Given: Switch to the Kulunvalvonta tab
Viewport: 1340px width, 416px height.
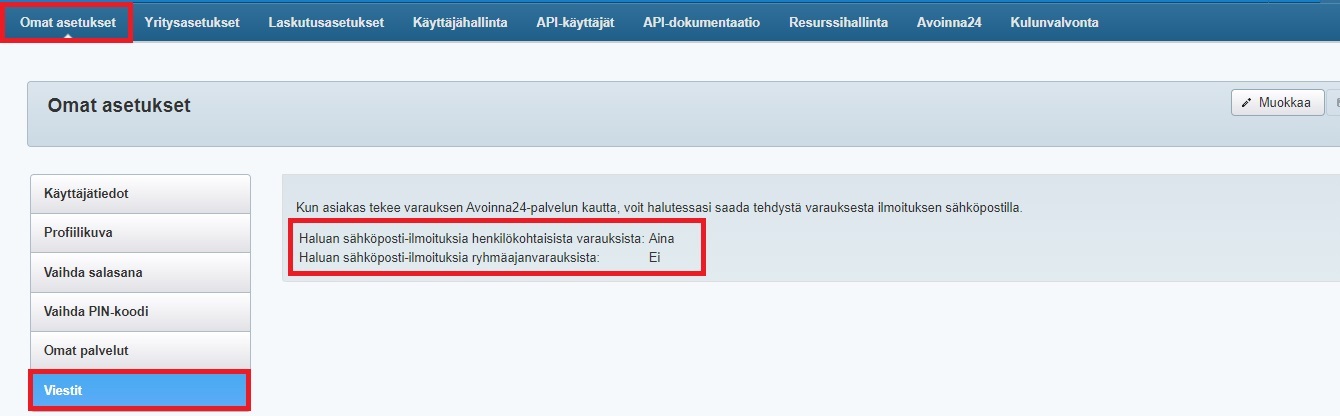Looking at the screenshot, I should (x=1054, y=23).
